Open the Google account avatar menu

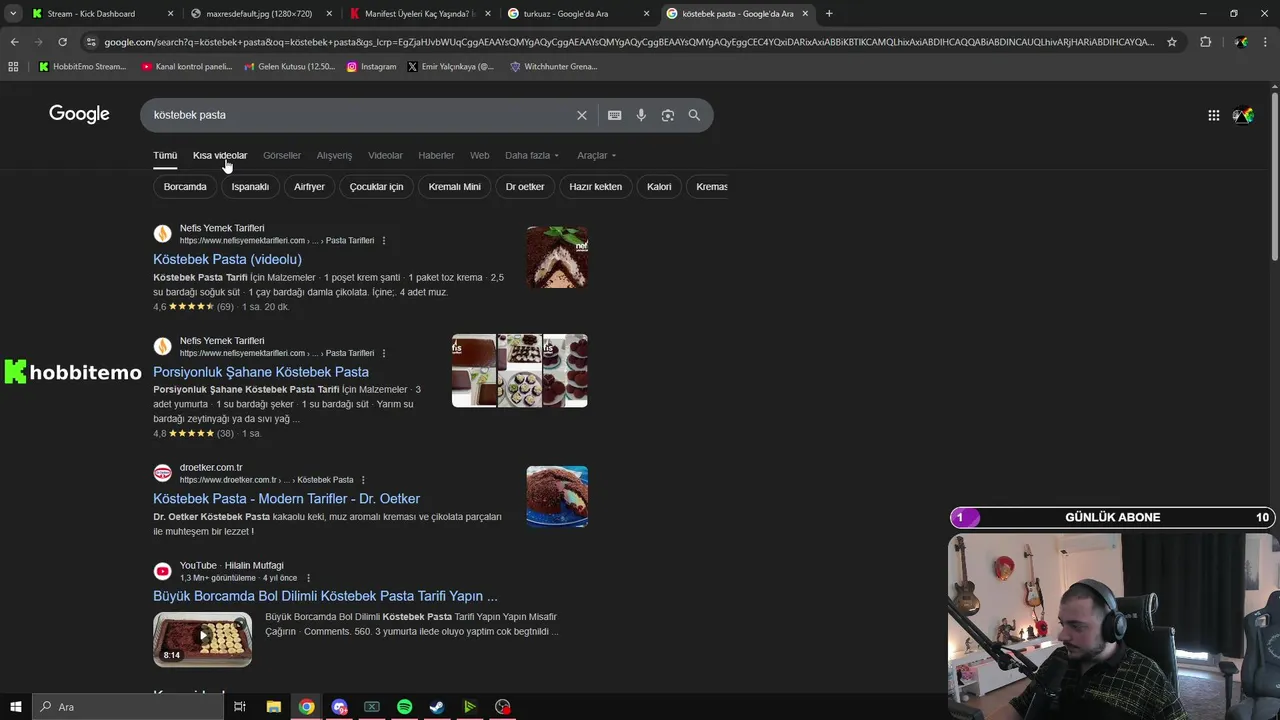(x=1243, y=115)
